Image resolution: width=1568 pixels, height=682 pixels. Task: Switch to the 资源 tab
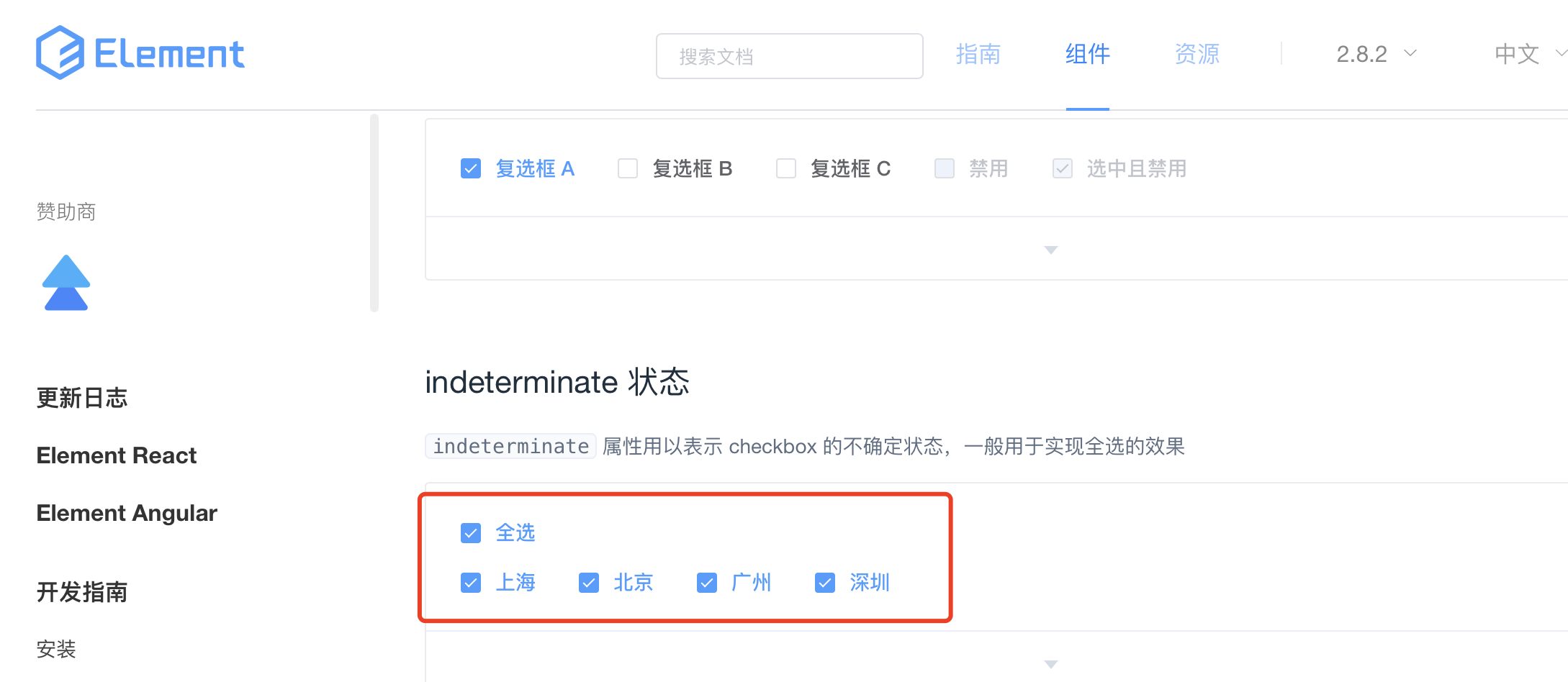[x=1197, y=54]
